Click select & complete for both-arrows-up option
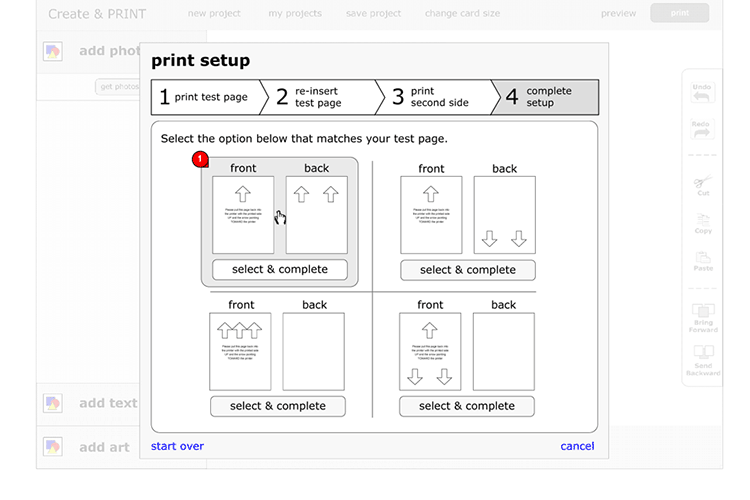This screenshot has height=500, width=750. point(280,269)
